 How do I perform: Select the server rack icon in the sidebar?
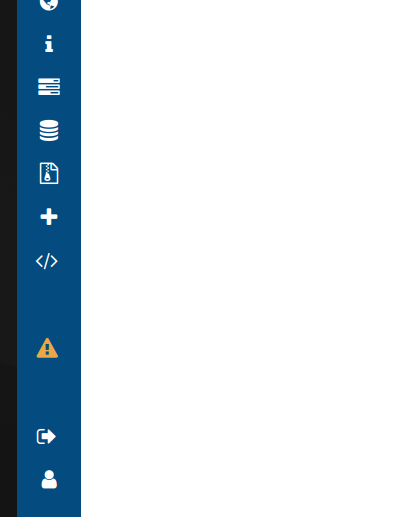coord(49,87)
